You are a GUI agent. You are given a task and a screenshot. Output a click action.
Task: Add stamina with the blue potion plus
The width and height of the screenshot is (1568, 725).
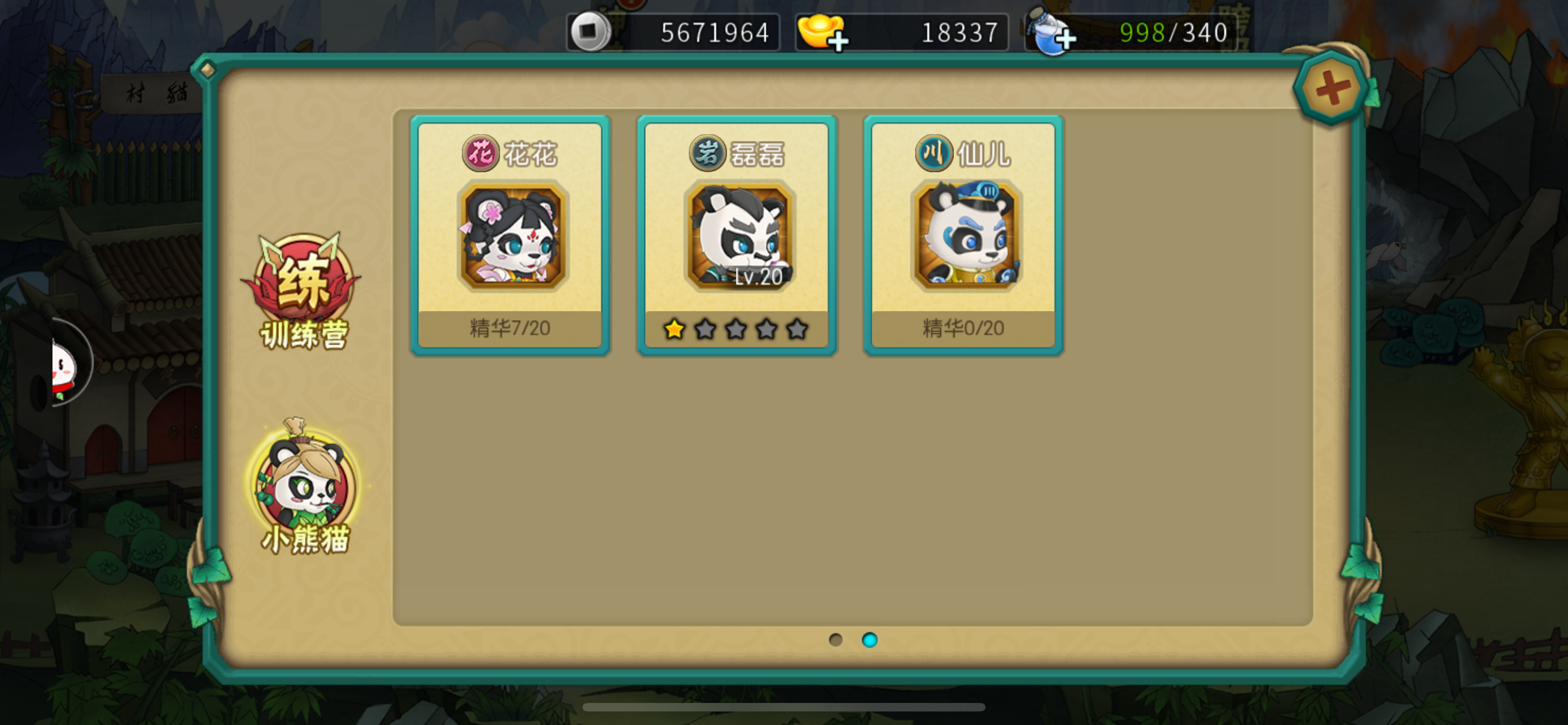1052,33
